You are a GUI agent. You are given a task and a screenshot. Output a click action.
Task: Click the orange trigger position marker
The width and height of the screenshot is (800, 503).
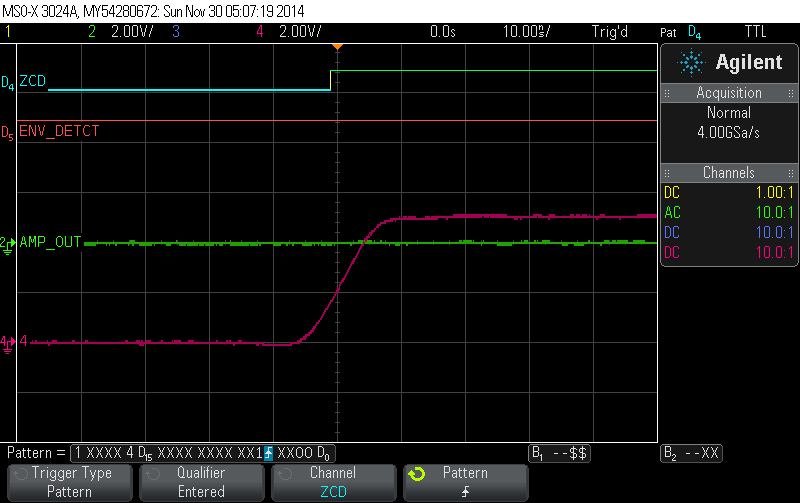[337, 47]
